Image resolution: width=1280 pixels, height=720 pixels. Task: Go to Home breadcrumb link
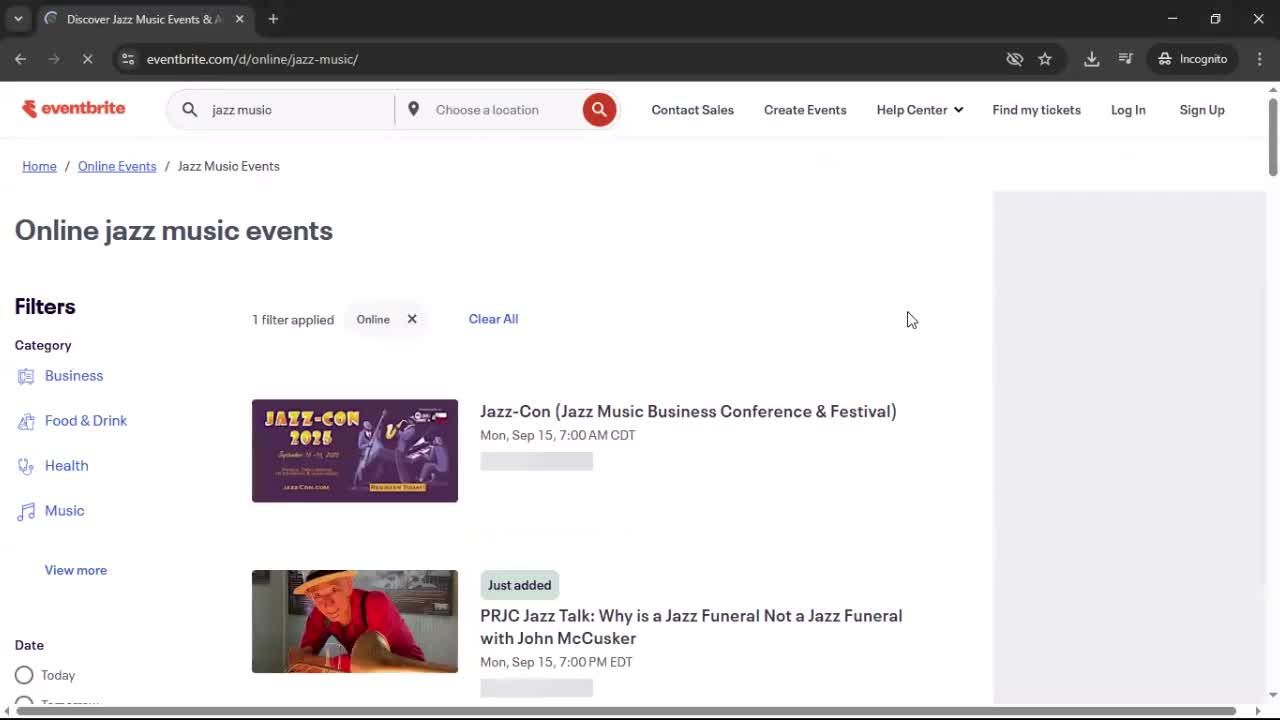[40, 166]
